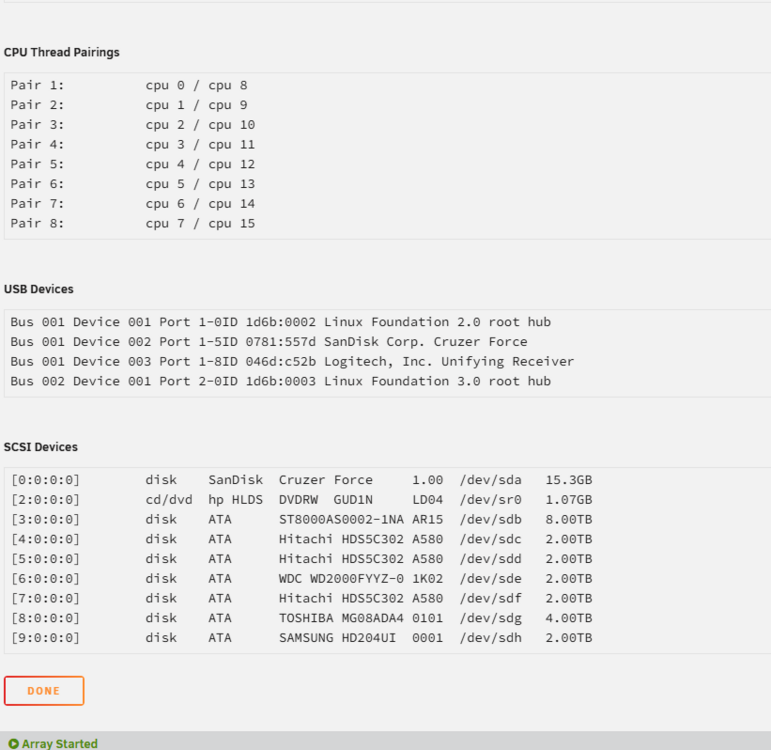Screen dimensions: 771x750
Task: Click SCSI address '[0:0:0:0]'
Action: [45, 480]
